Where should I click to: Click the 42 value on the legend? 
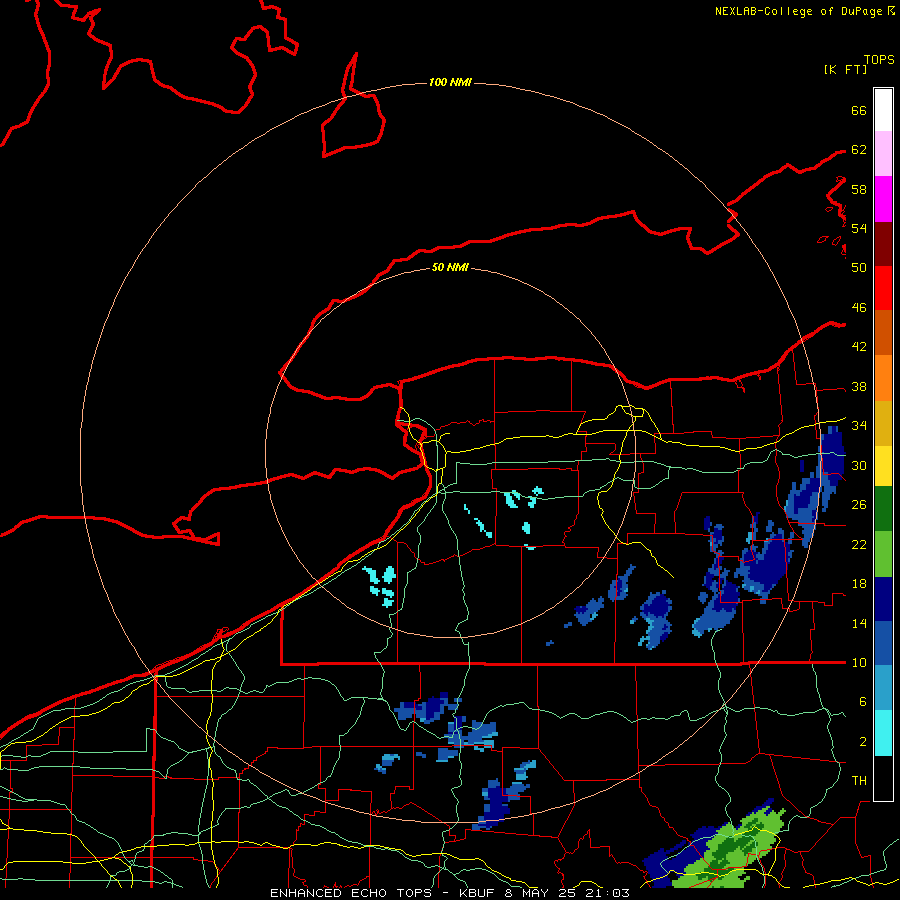859,347
